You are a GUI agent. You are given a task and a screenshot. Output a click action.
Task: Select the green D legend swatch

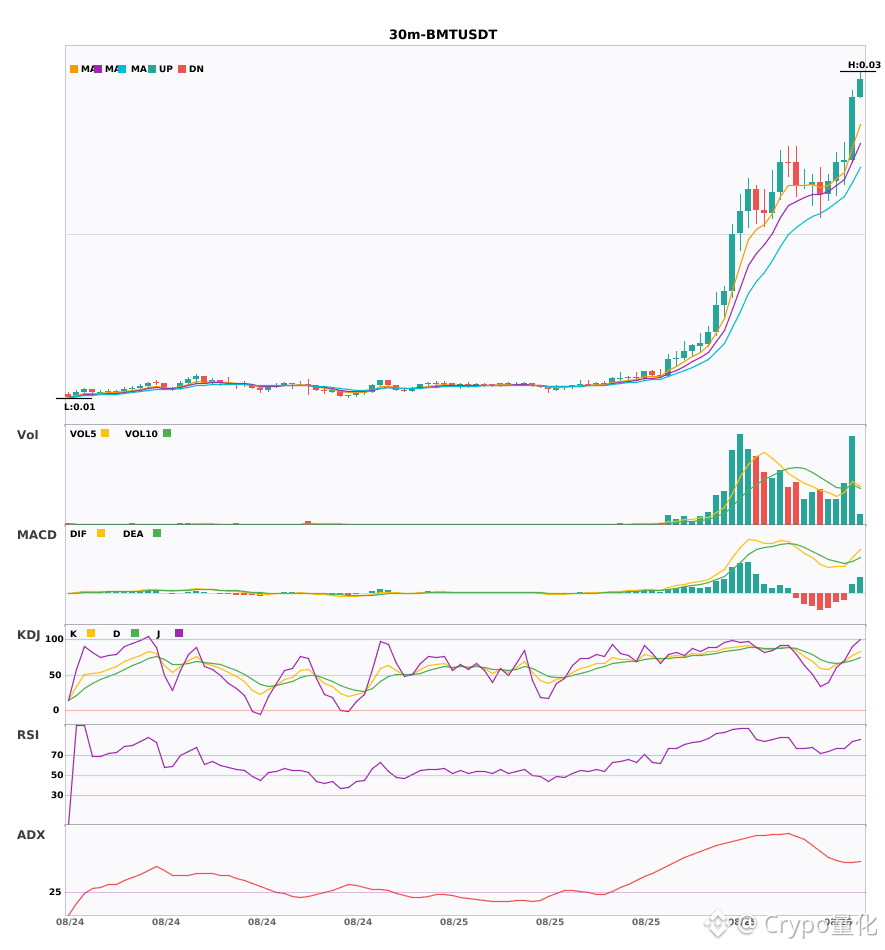[x=135, y=633]
